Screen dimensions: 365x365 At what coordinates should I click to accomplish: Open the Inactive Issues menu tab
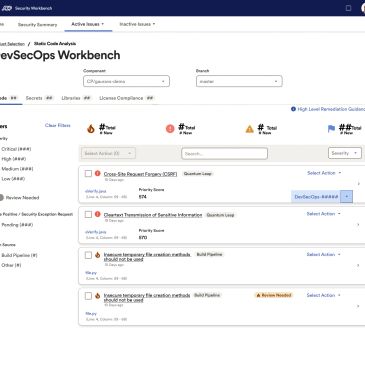coord(137,24)
